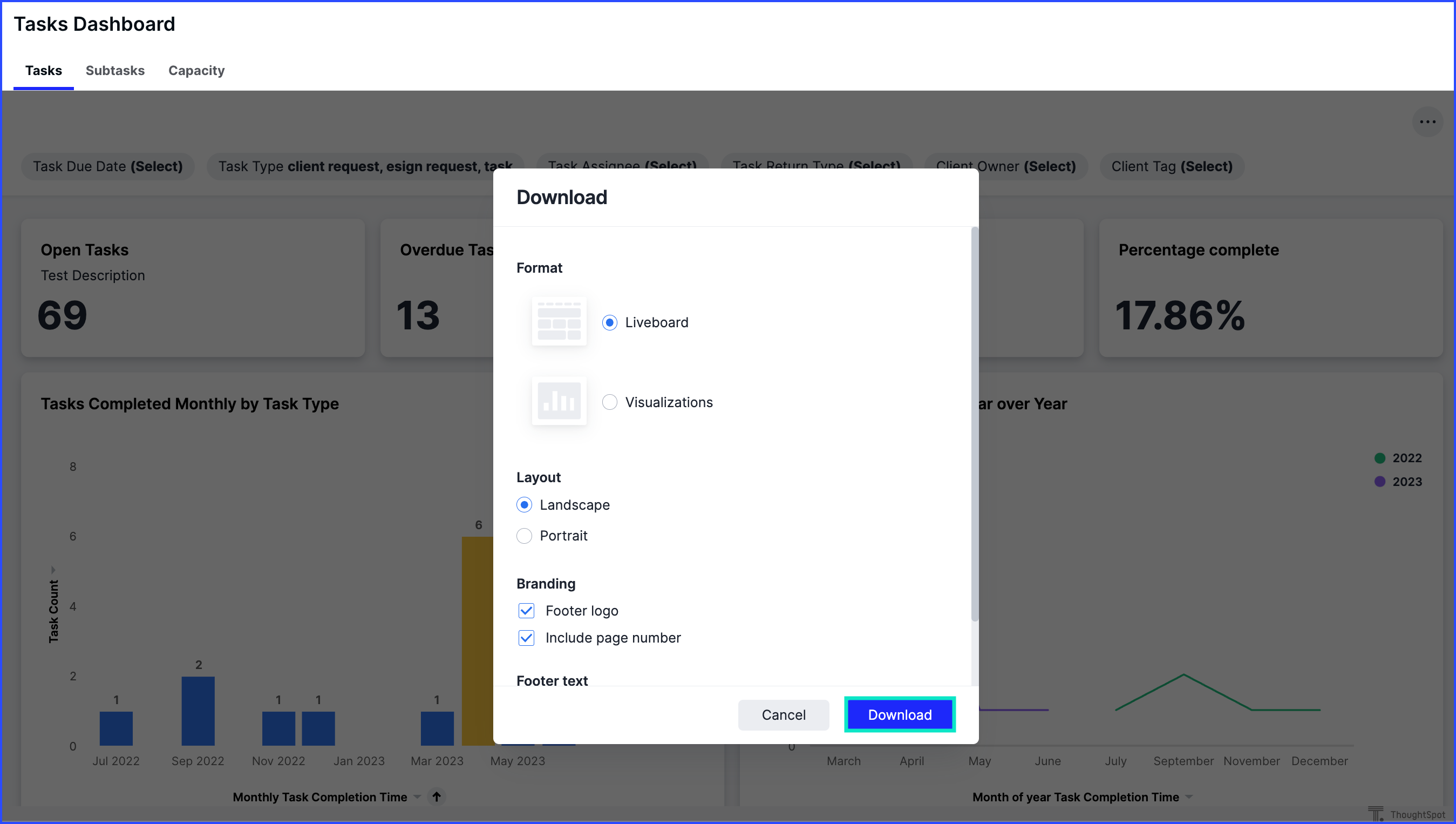This screenshot has width=1456, height=824.
Task: Open the Capacity tab
Action: [196, 71]
